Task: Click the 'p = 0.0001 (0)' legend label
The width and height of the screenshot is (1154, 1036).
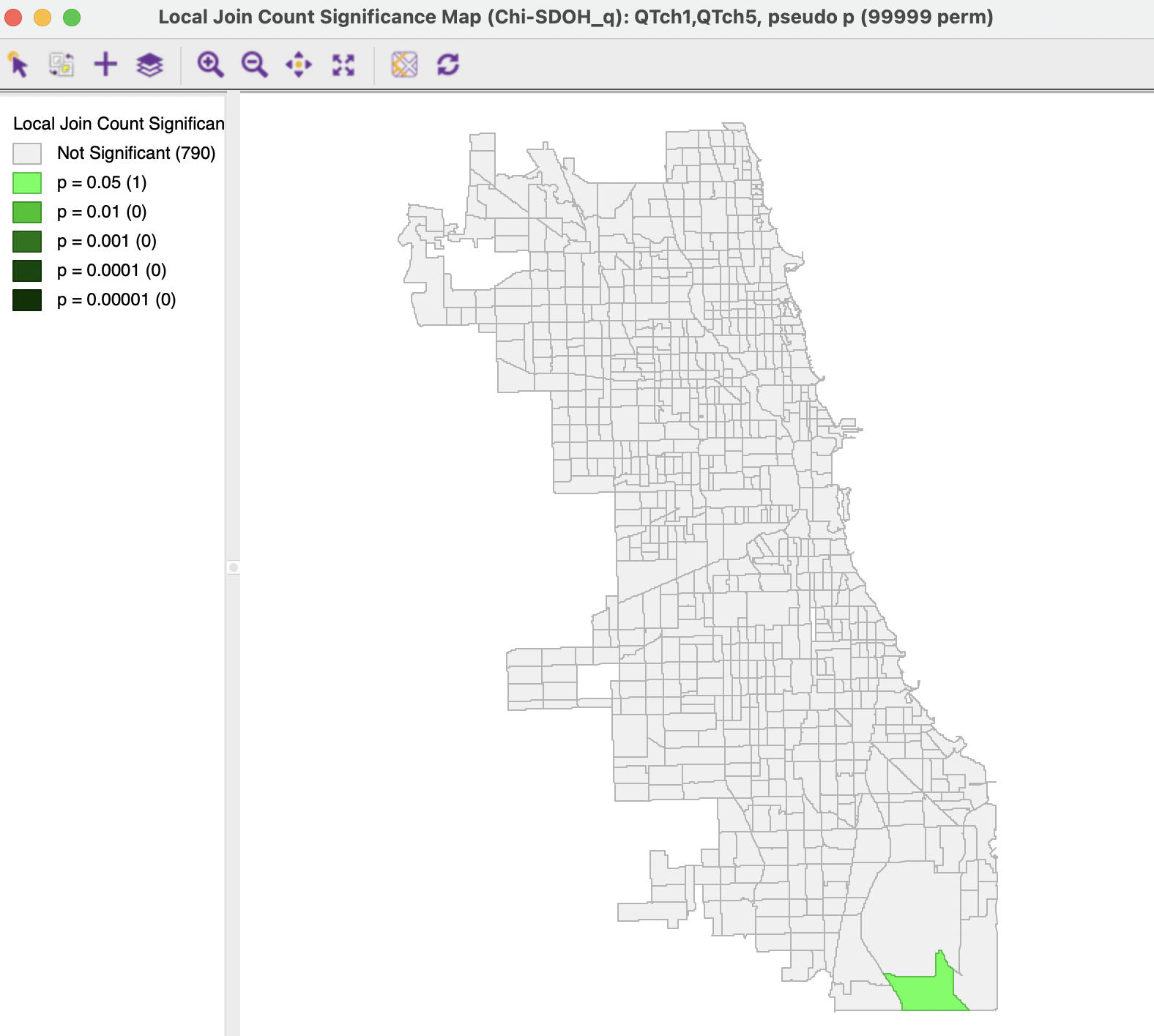Action: 111,270
